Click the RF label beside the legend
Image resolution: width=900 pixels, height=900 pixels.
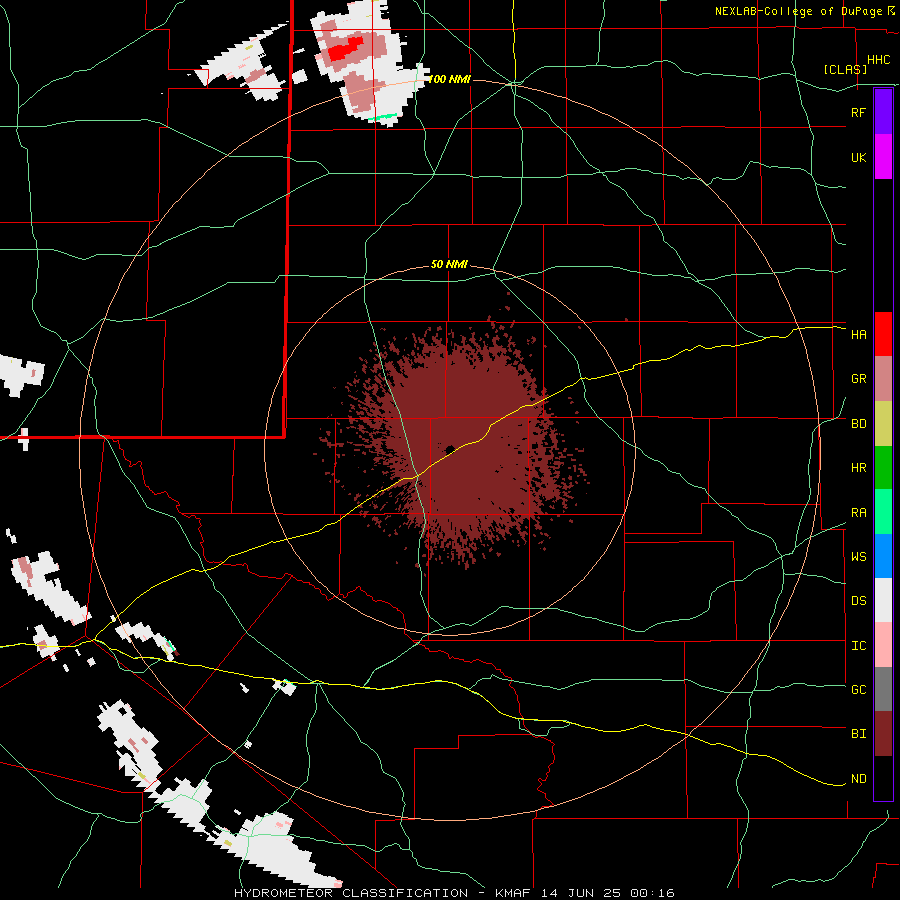tap(859, 112)
